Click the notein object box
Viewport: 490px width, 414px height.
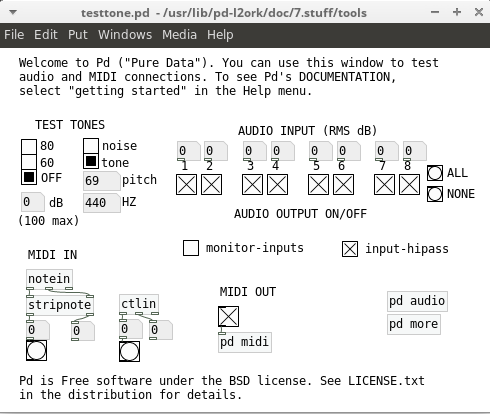tap(49, 279)
